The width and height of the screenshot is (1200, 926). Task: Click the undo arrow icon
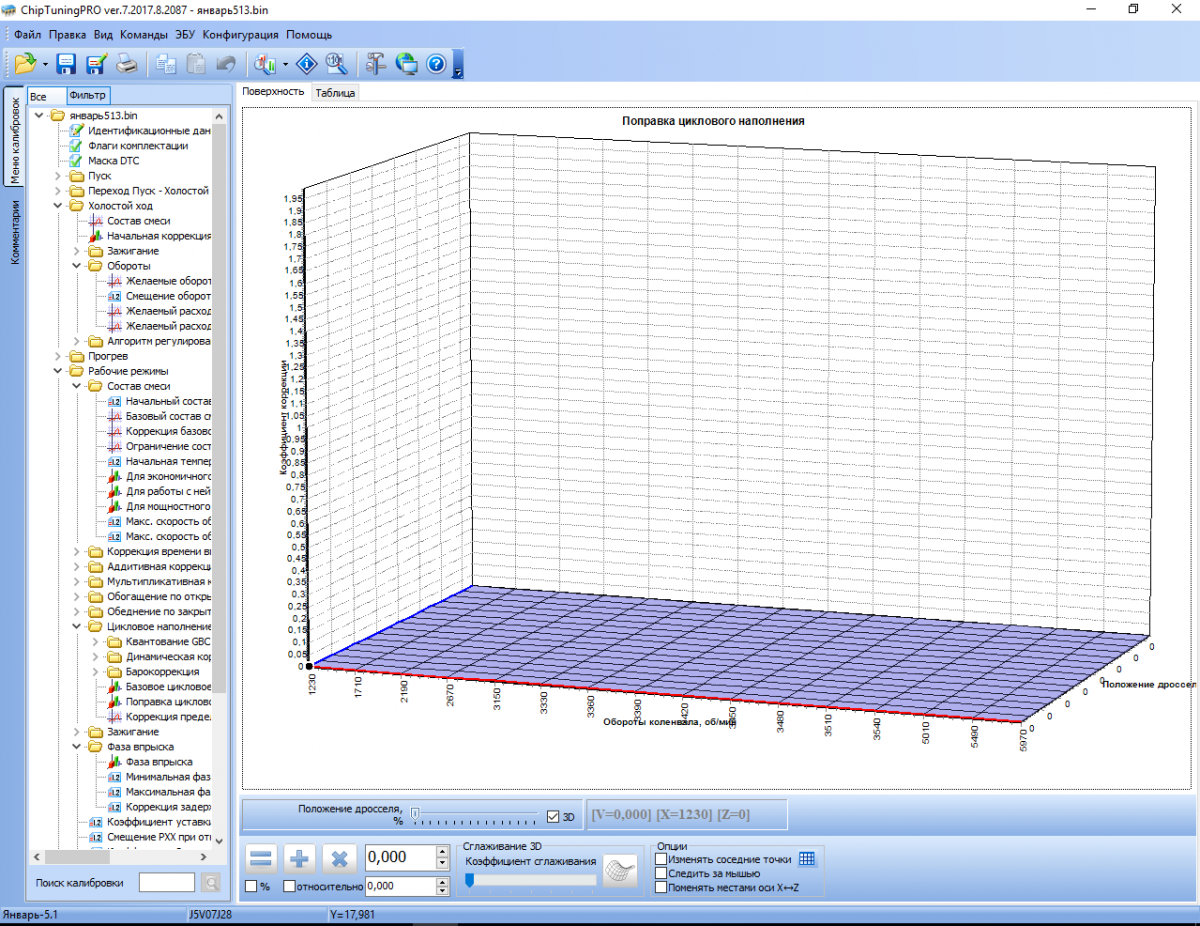[x=226, y=64]
